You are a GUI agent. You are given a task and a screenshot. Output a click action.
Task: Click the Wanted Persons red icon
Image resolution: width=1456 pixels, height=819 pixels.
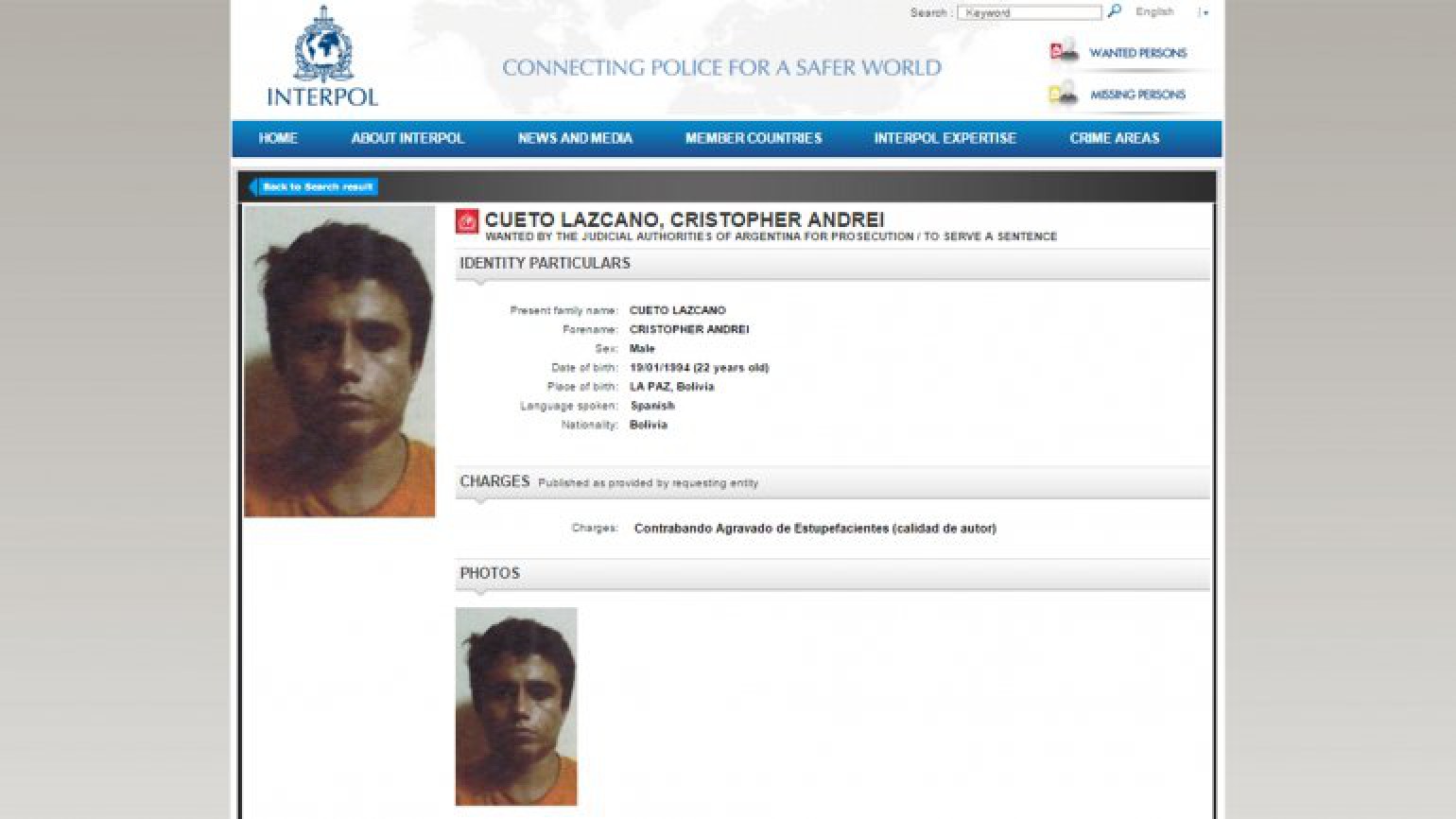click(1064, 51)
